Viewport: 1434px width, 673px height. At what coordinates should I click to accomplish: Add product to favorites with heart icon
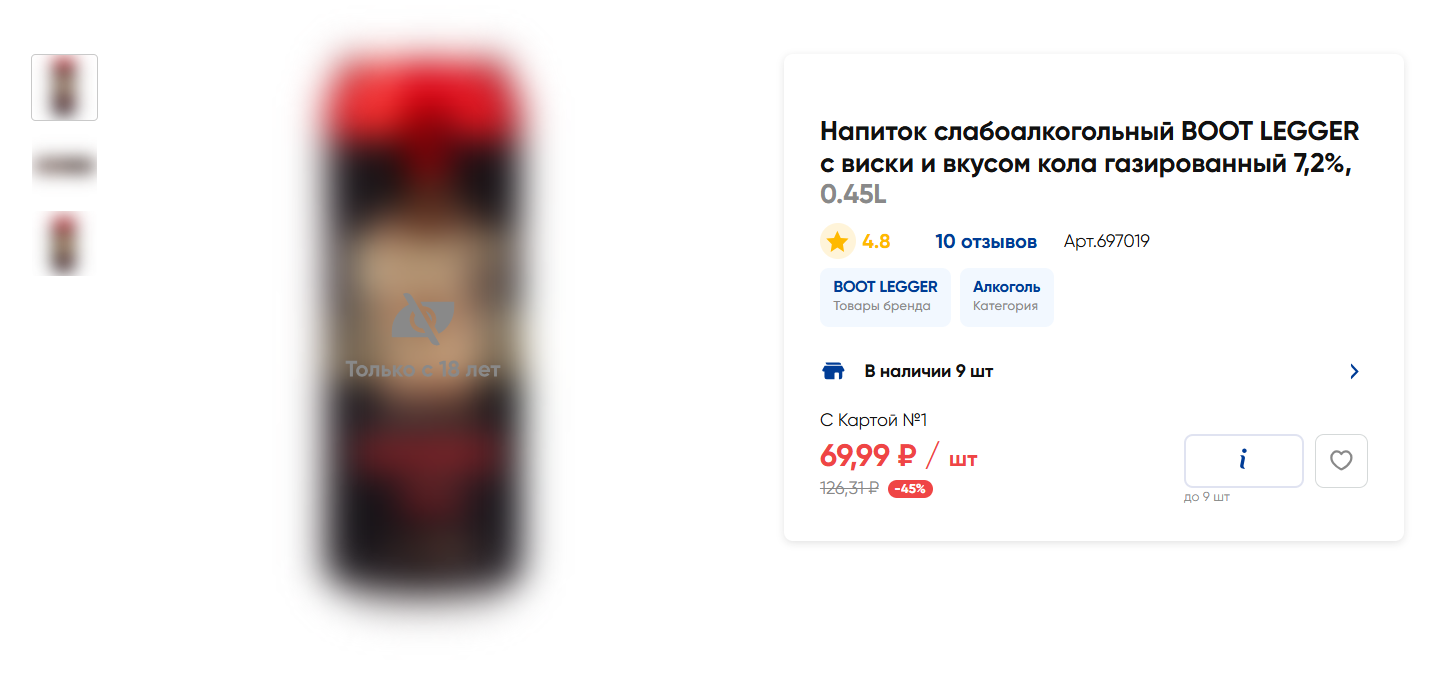1341,461
